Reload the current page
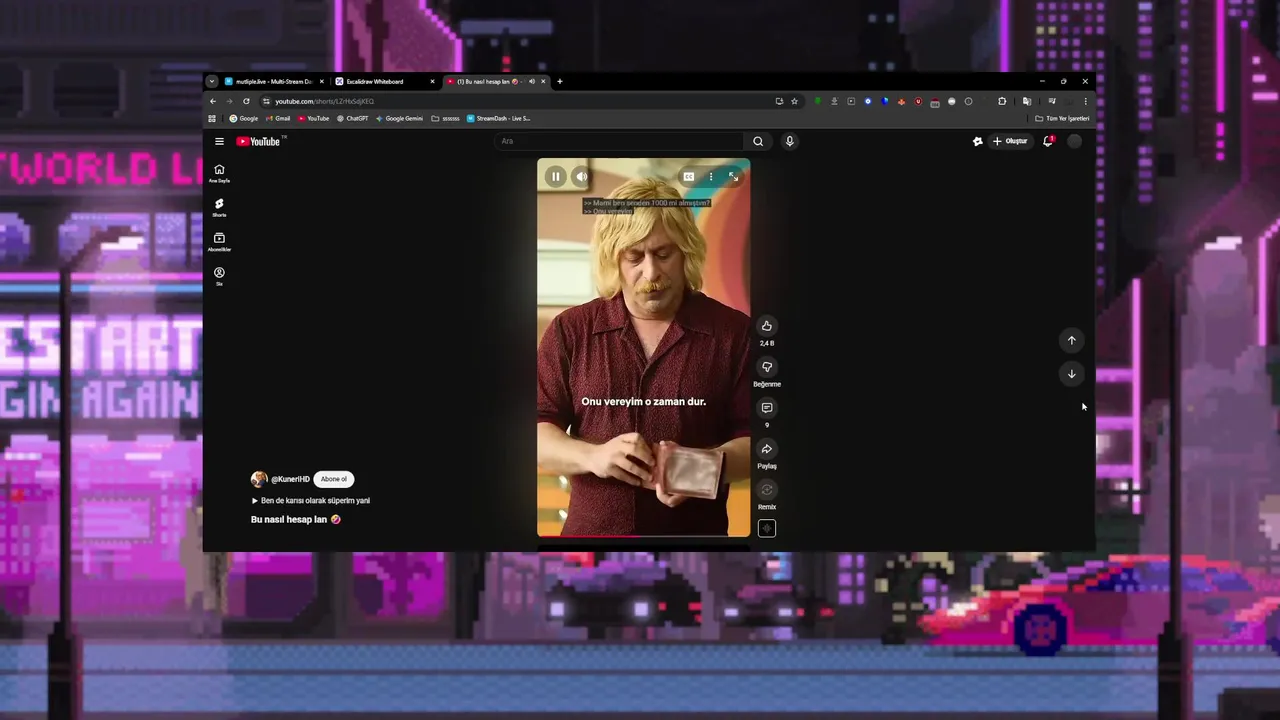Image resolution: width=1280 pixels, height=720 pixels. 246,101
